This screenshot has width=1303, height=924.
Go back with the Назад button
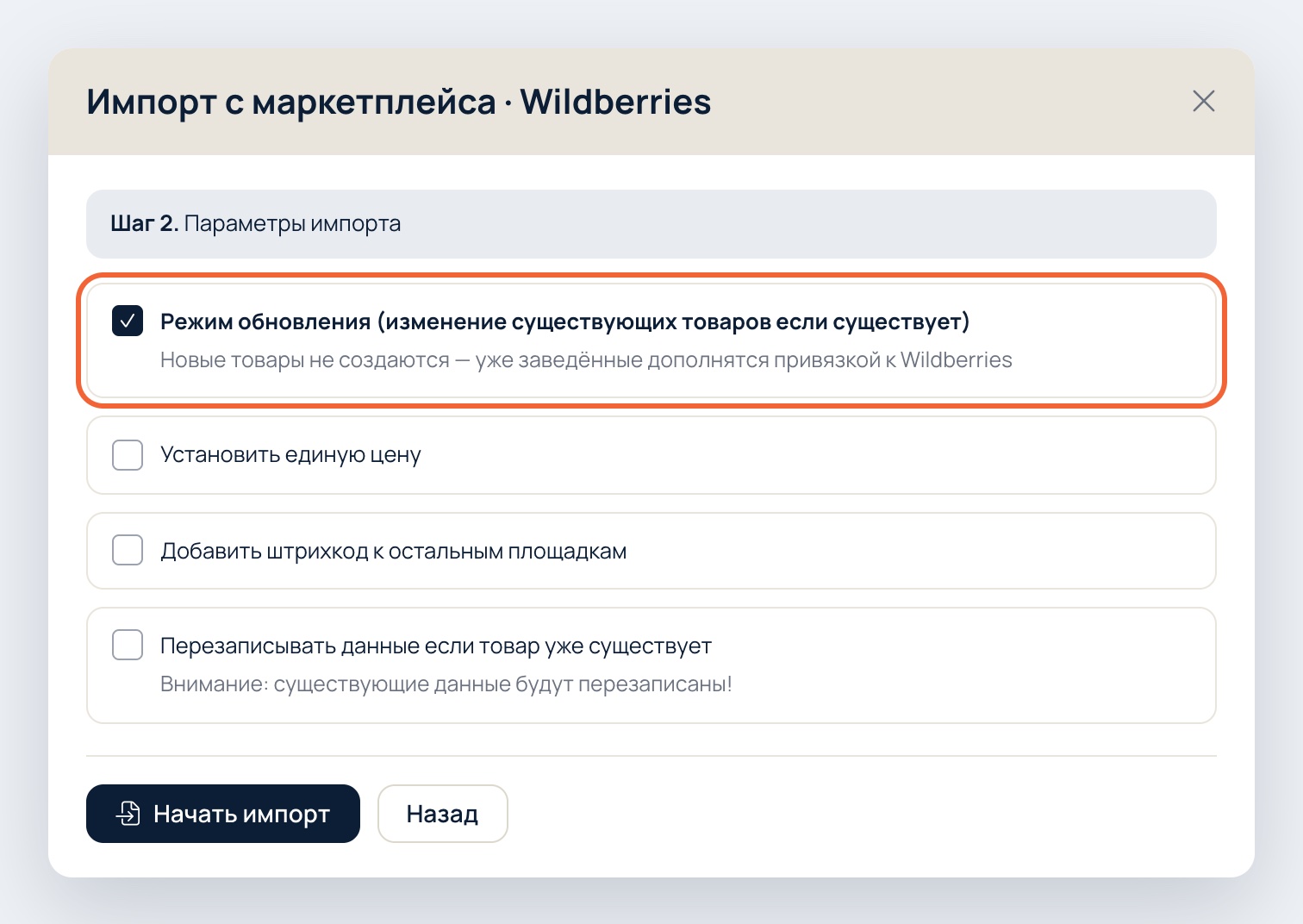pyautogui.click(x=443, y=814)
